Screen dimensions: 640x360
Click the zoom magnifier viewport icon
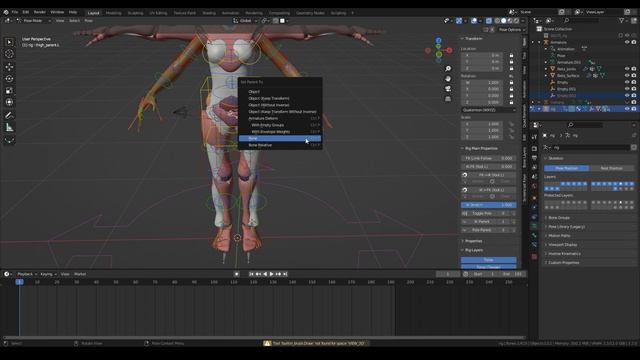448,69
